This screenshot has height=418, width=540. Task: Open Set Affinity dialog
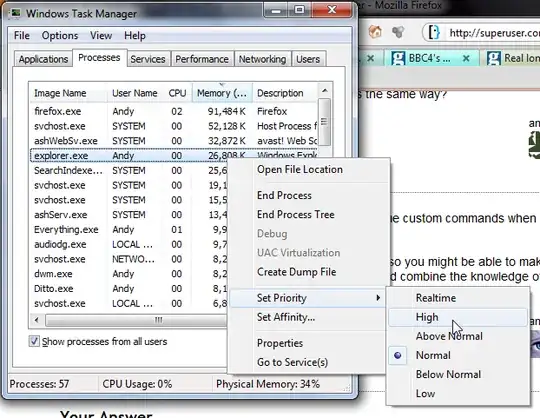[x=308, y=317]
